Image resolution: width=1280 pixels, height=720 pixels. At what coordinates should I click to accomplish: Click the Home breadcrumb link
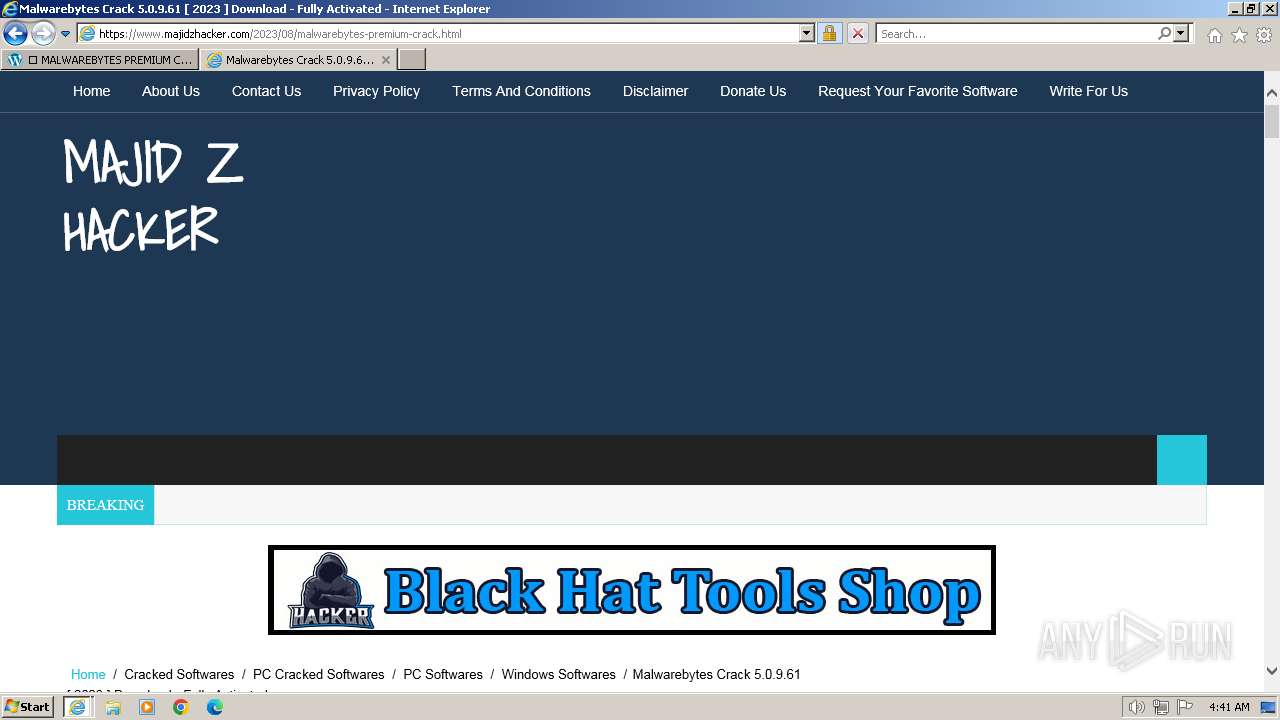pos(88,674)
